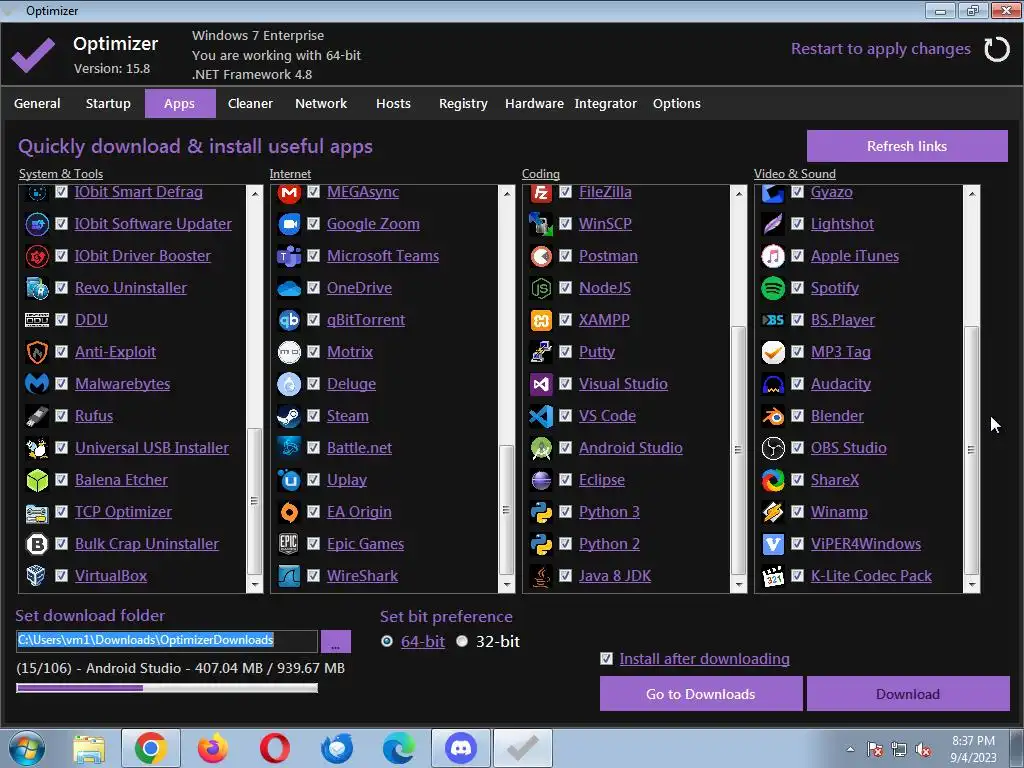Uncheck the DDU checkbox
The height and width of the screenshot is (768, 1024).
[x=61, y=319]
